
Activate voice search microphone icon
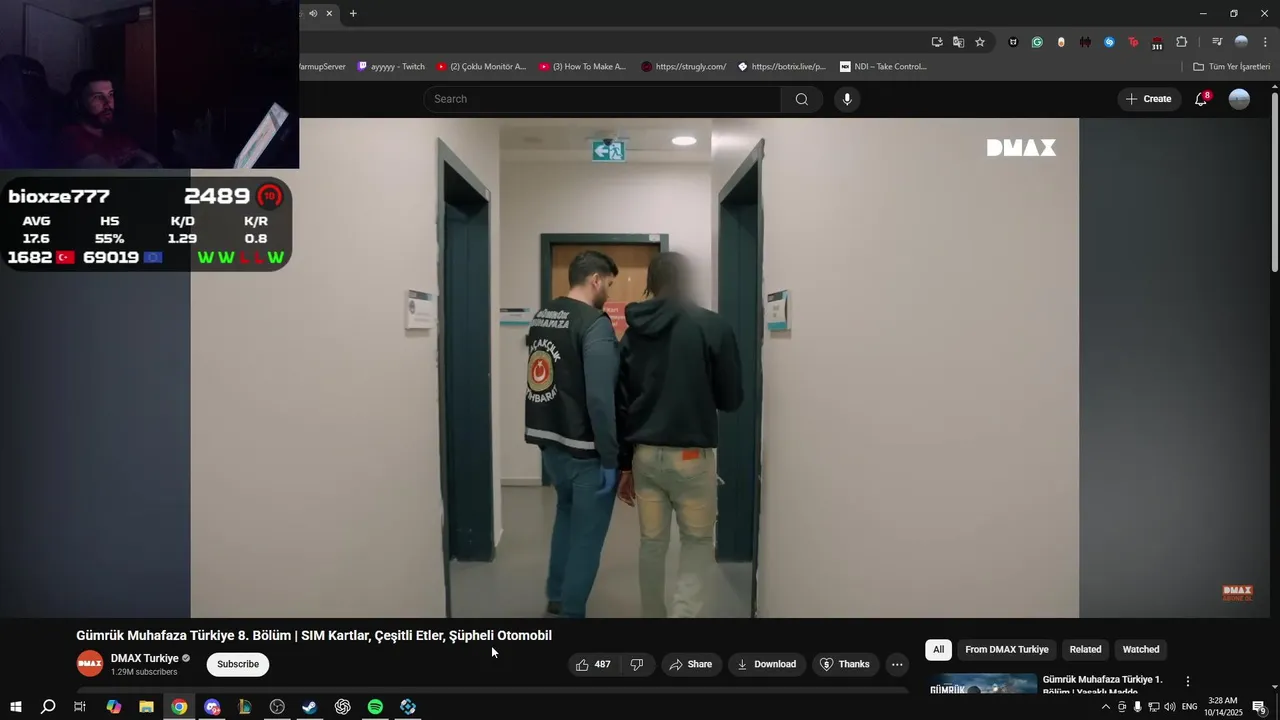point(847,99)
